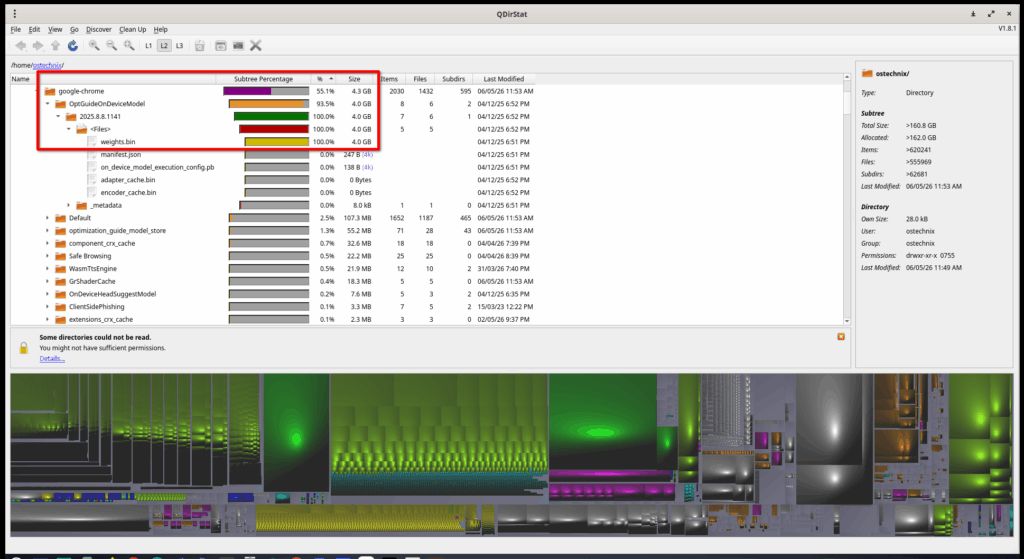
Task: Expand the WasmTtsEngine folder
Action: pos(48,268)
